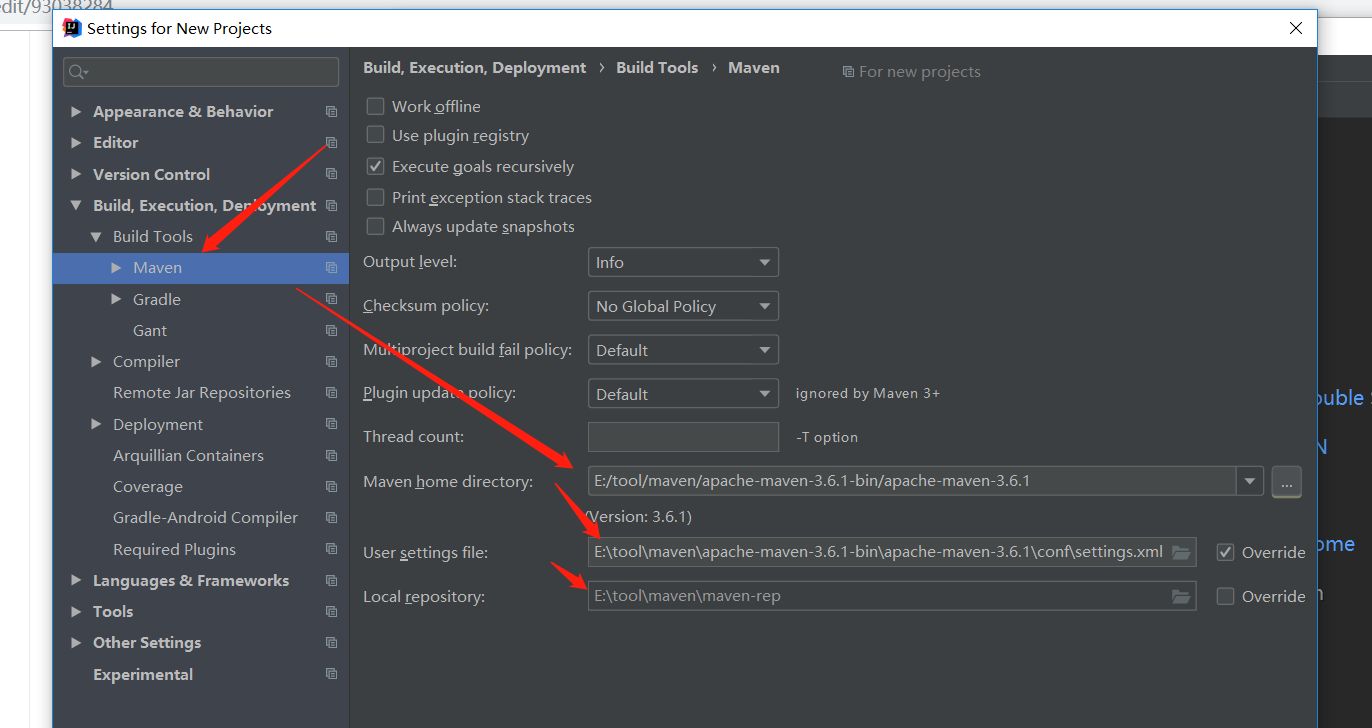Click project-level icon beside Gradle
The image size is (1372, 728).
[331, 299]
